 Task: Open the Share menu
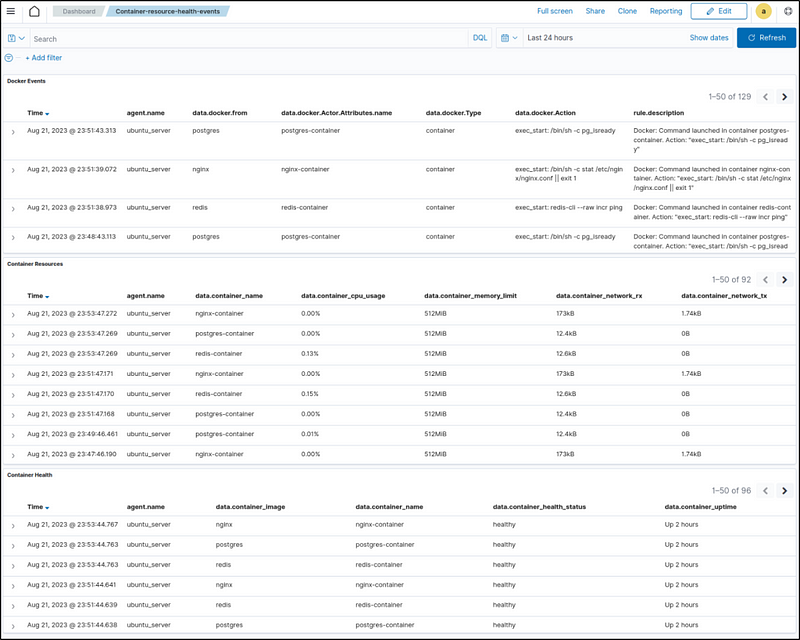[595, 11]
